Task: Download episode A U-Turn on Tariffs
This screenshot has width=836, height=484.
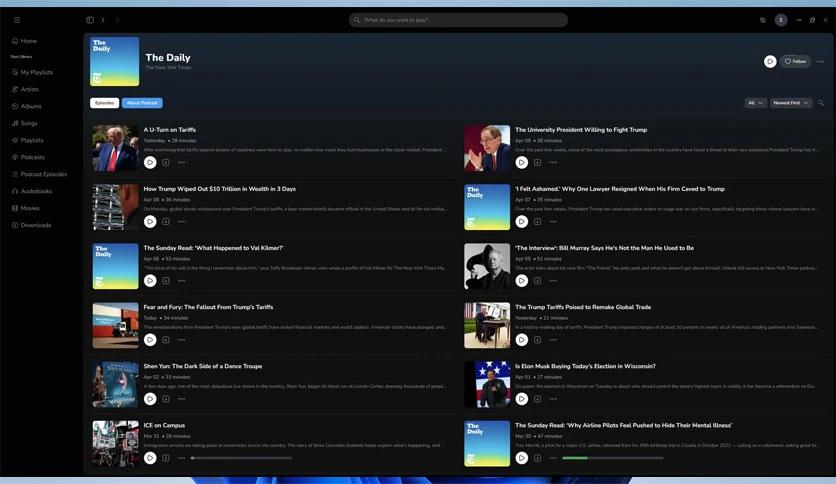Action: pos(166,163)
